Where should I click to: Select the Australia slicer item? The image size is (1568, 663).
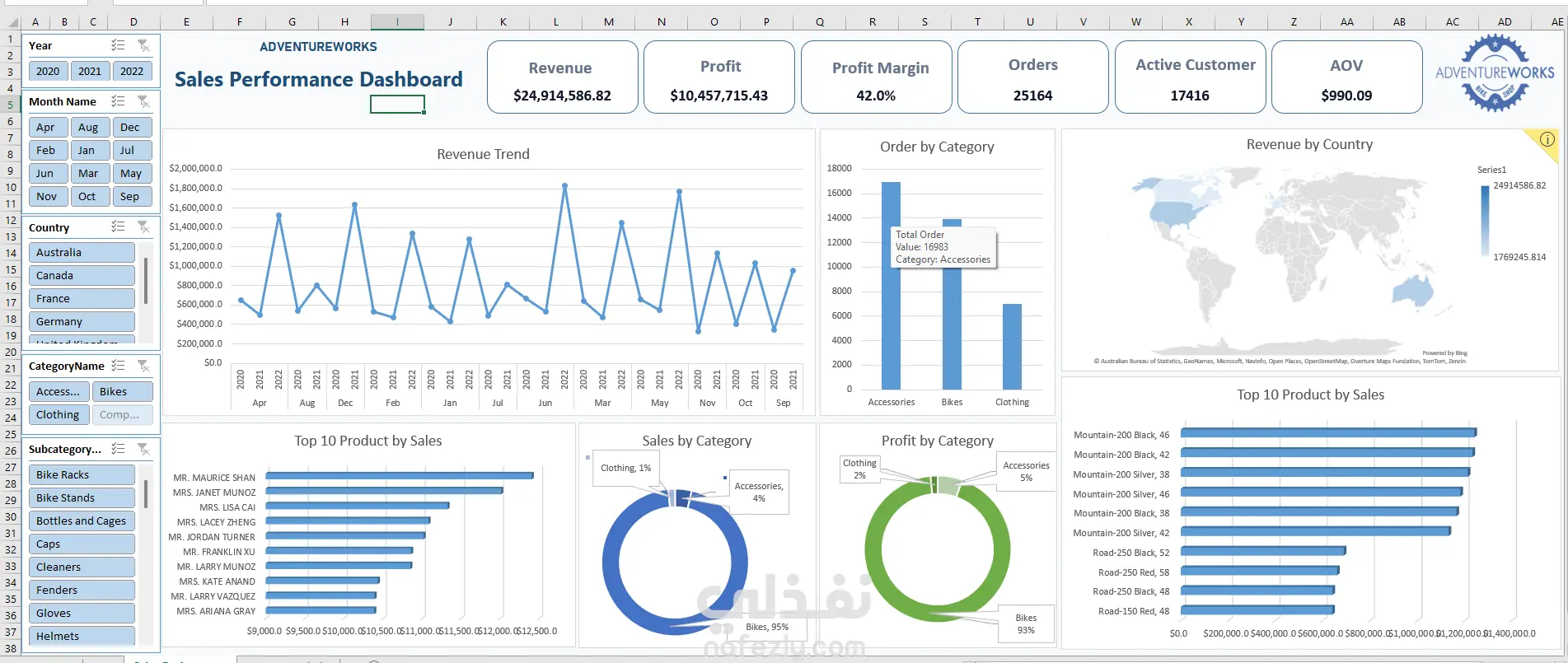tap(82, 252)
